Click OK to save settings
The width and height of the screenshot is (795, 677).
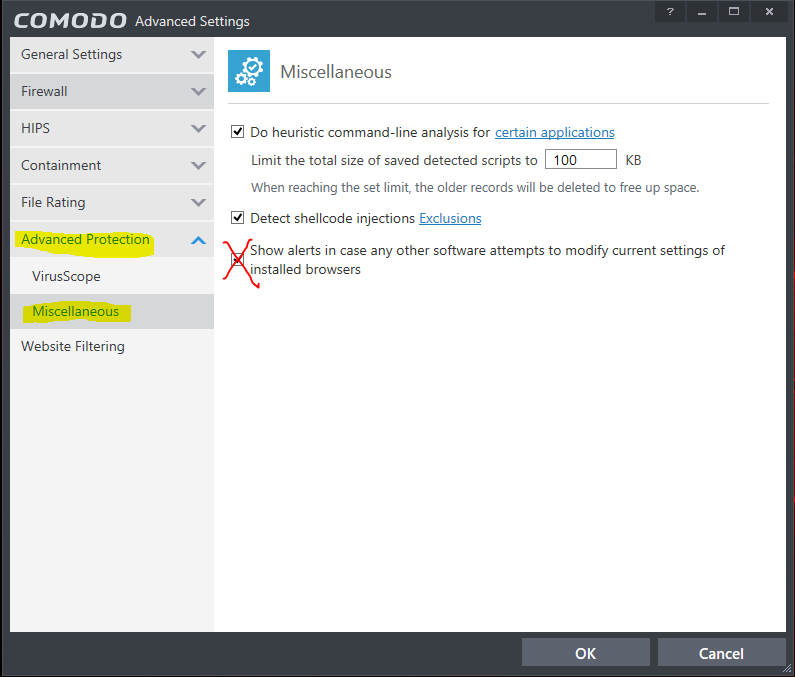pos(585,653)
